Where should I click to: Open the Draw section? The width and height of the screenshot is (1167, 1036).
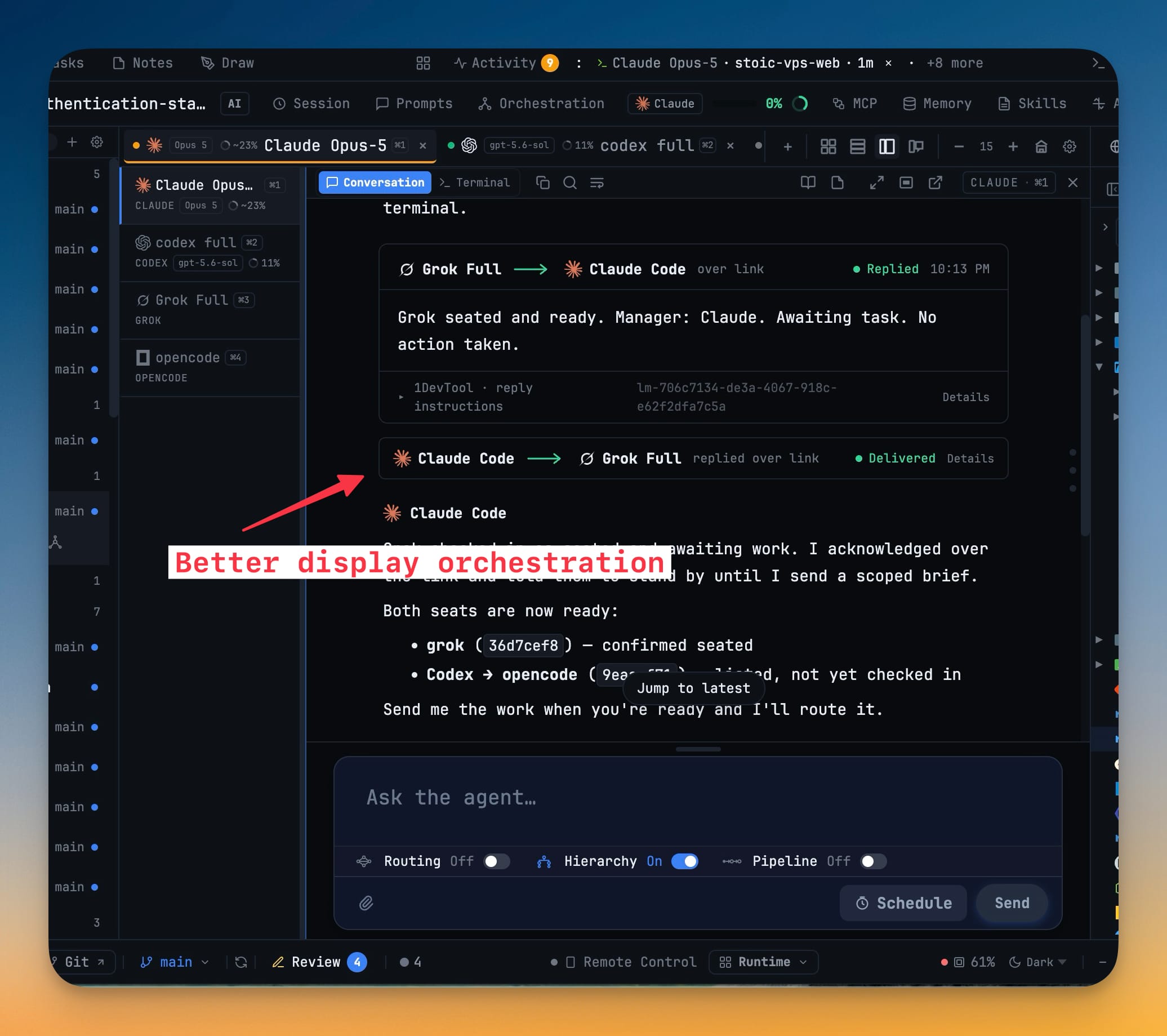pos(227,63)
